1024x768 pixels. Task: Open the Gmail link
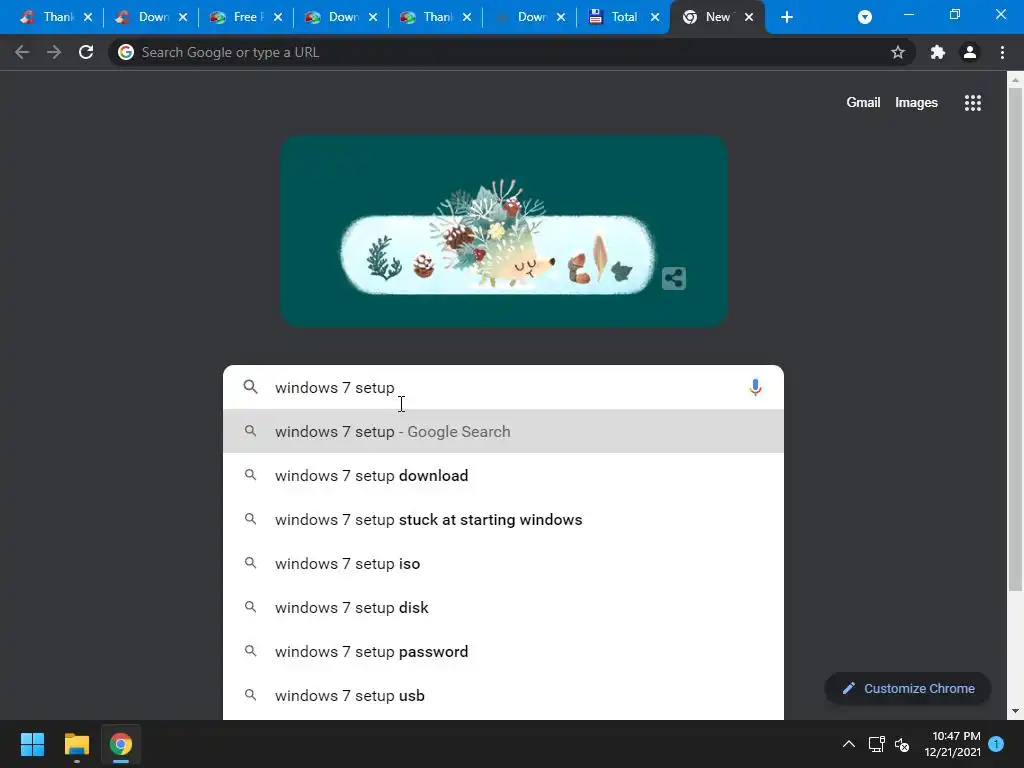(x=863, y=103)
